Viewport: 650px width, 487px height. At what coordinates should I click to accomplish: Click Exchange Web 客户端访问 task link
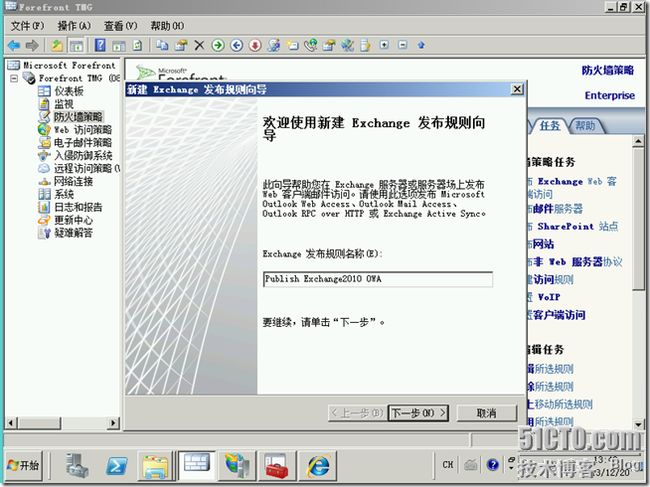click(573, 187)
